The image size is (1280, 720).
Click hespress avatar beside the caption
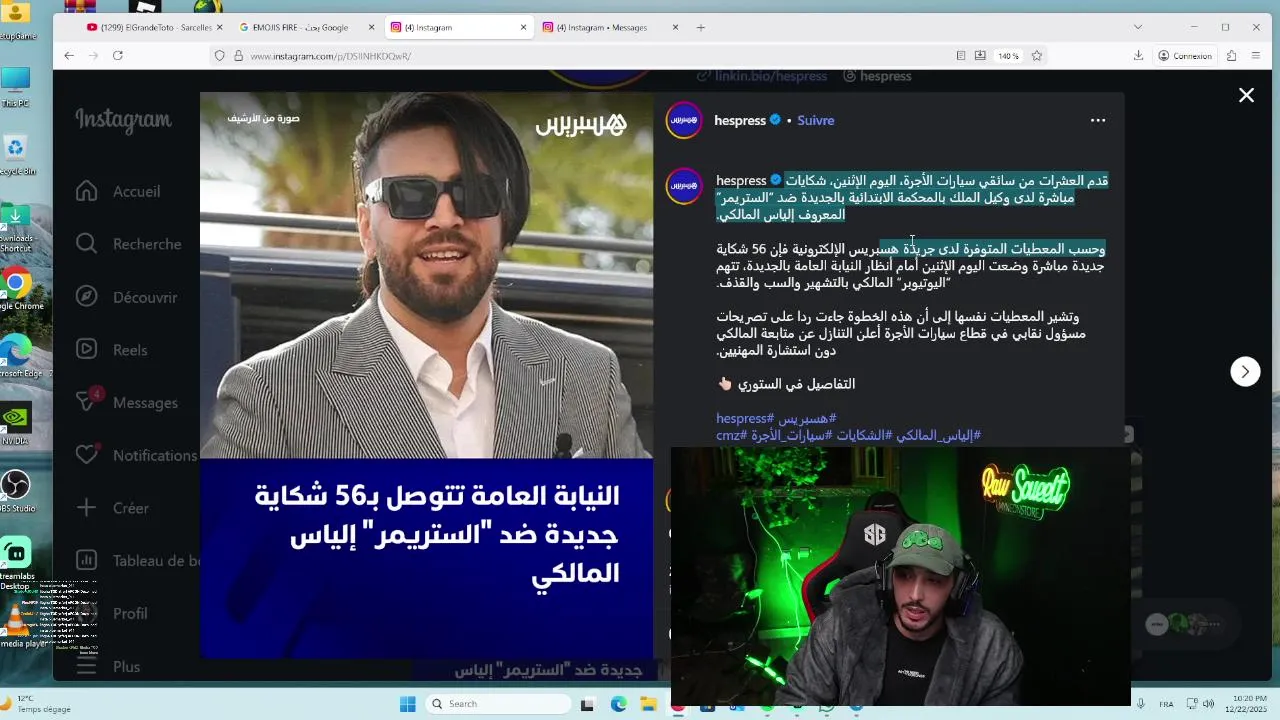click(x=684, y=186)
